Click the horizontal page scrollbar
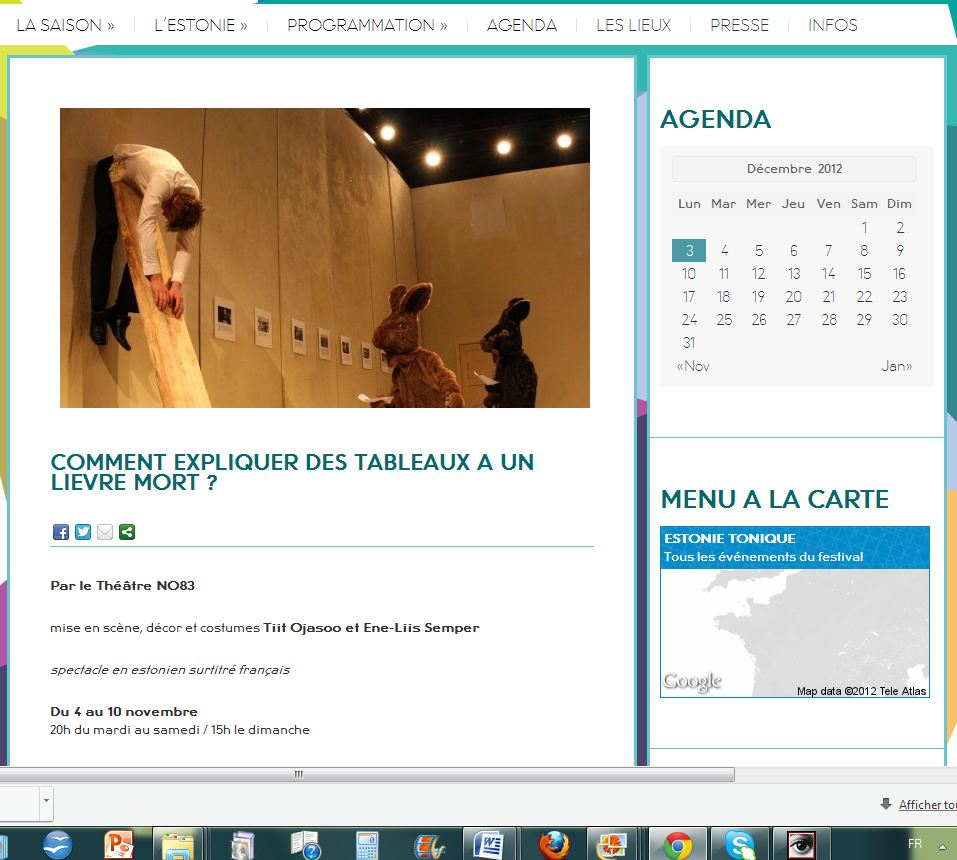Viewport: 957px width, 860px height. pos(366,774)
